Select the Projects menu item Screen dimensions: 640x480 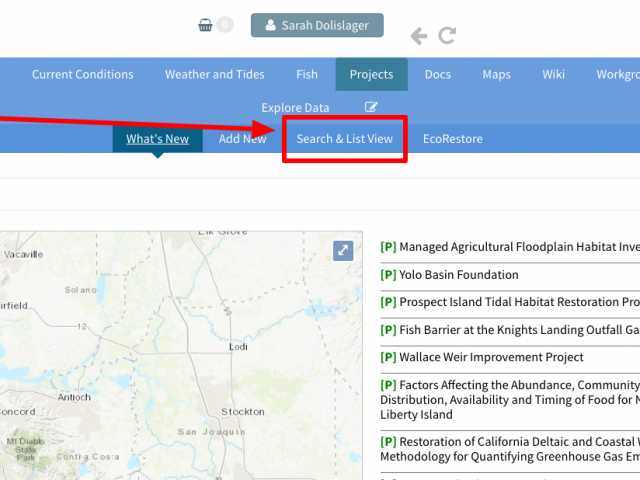[x=371, y=74]
